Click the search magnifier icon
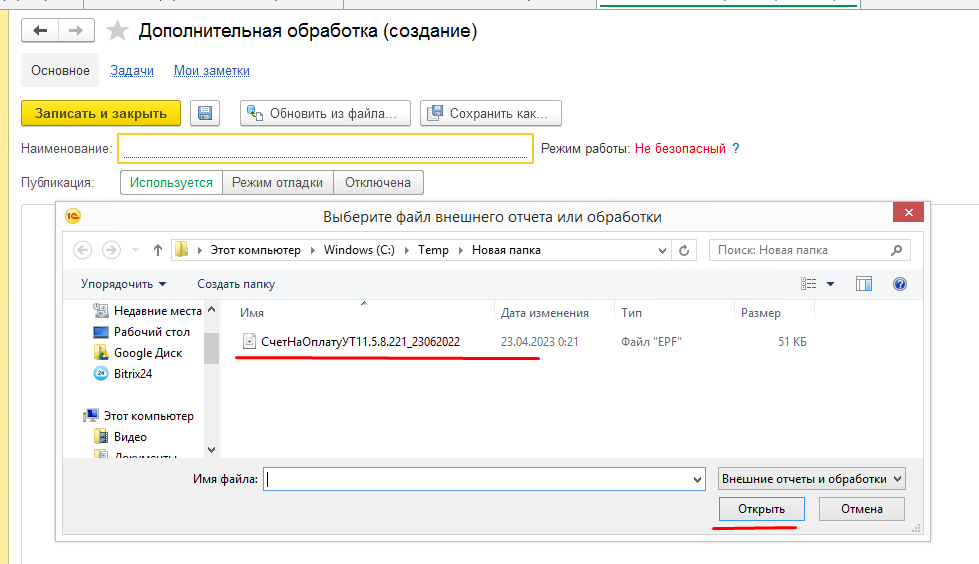 tap(897, 250)
